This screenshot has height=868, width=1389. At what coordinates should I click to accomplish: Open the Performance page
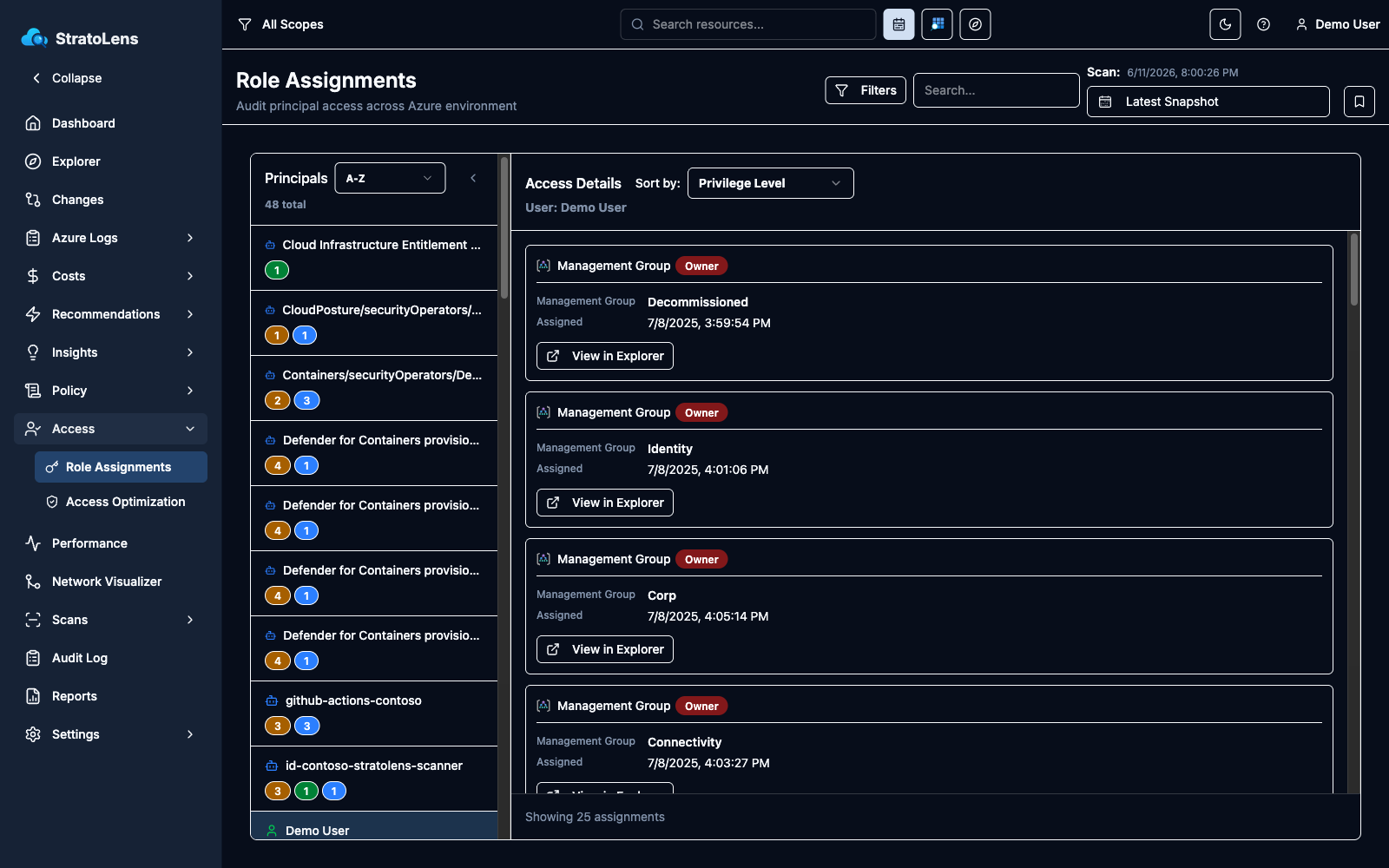(110, 543)
